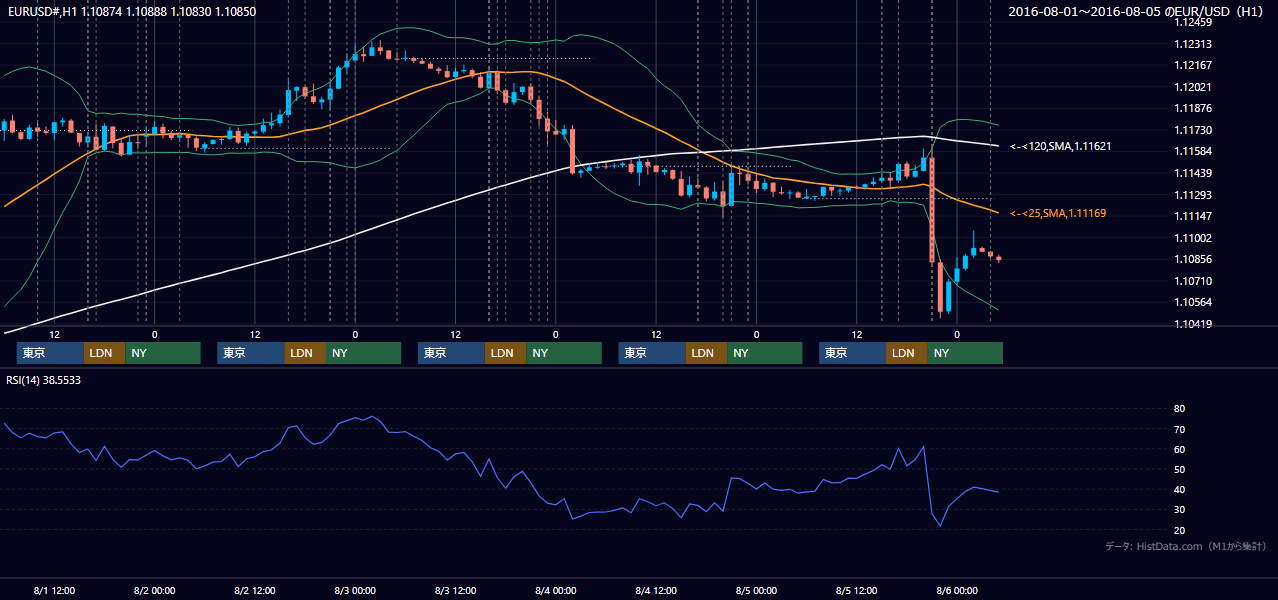Click the 1.11439 price axis label
The width and height of the screenshot is (1278, 600).
pyautogui.click(x=1193, y=173)
